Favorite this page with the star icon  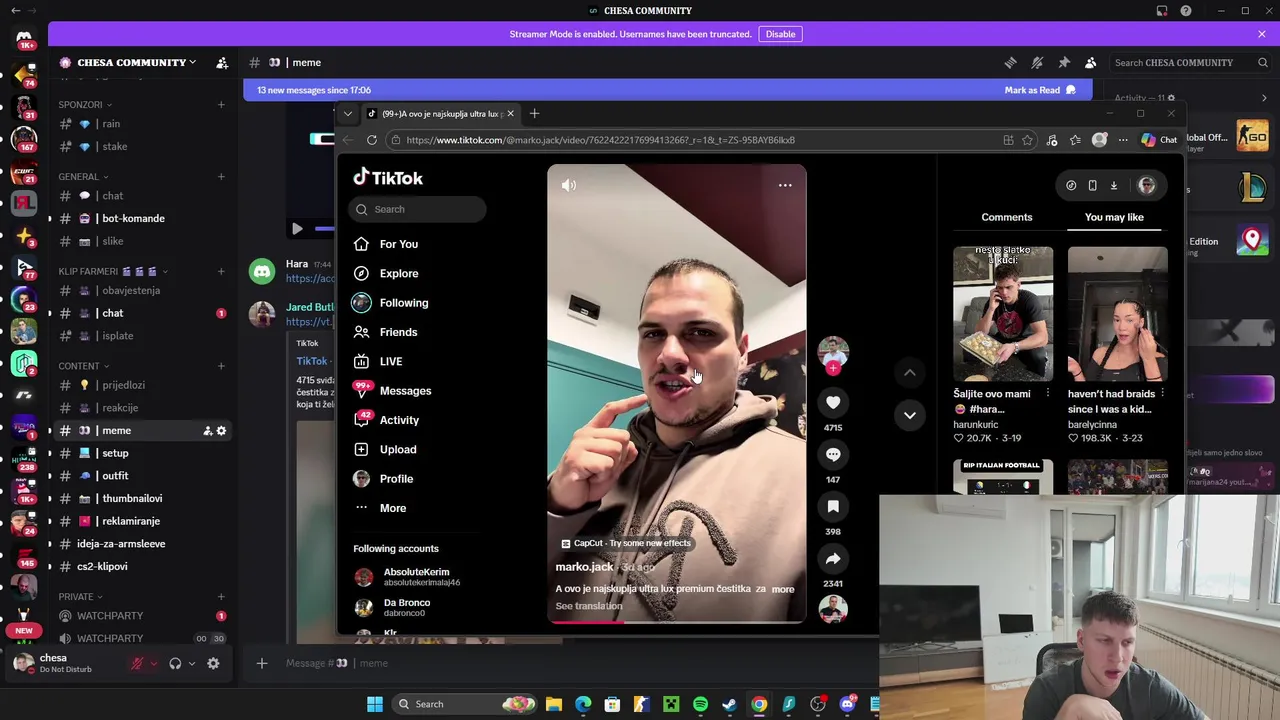(x=1027, y=140)
